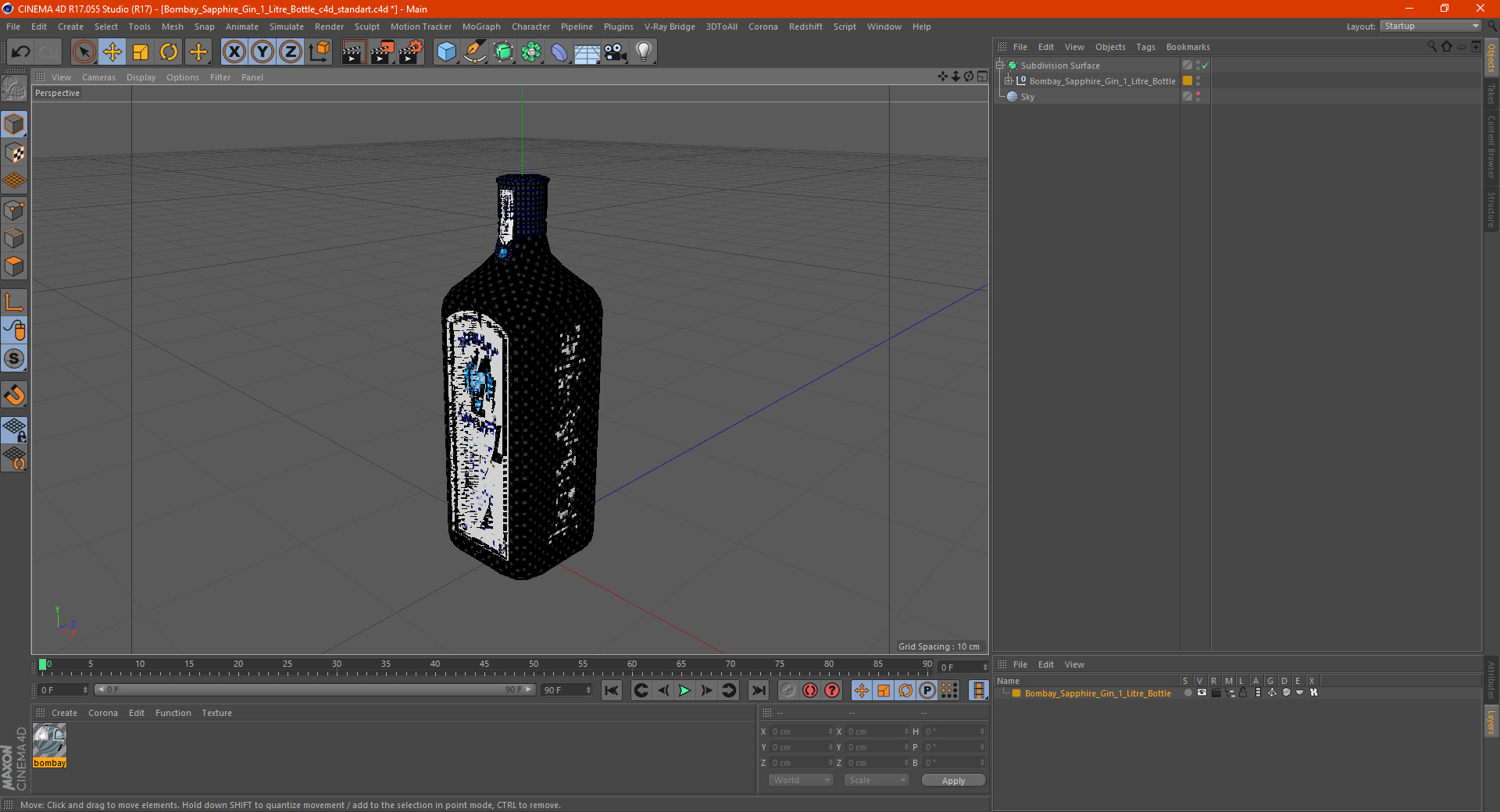The width and height of the screenshot is (1500, 812).
Task: Open the Subdivision Surface generator icon
Action: click(503, 52)
